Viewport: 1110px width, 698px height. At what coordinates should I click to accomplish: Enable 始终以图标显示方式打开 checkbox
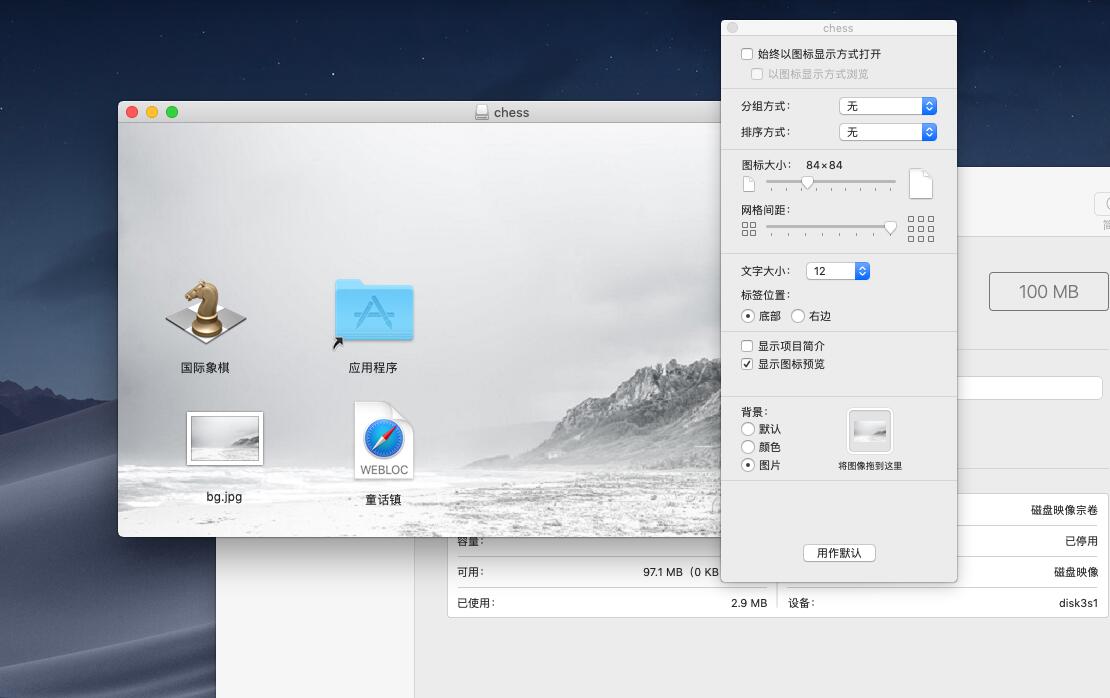point(746,54)
